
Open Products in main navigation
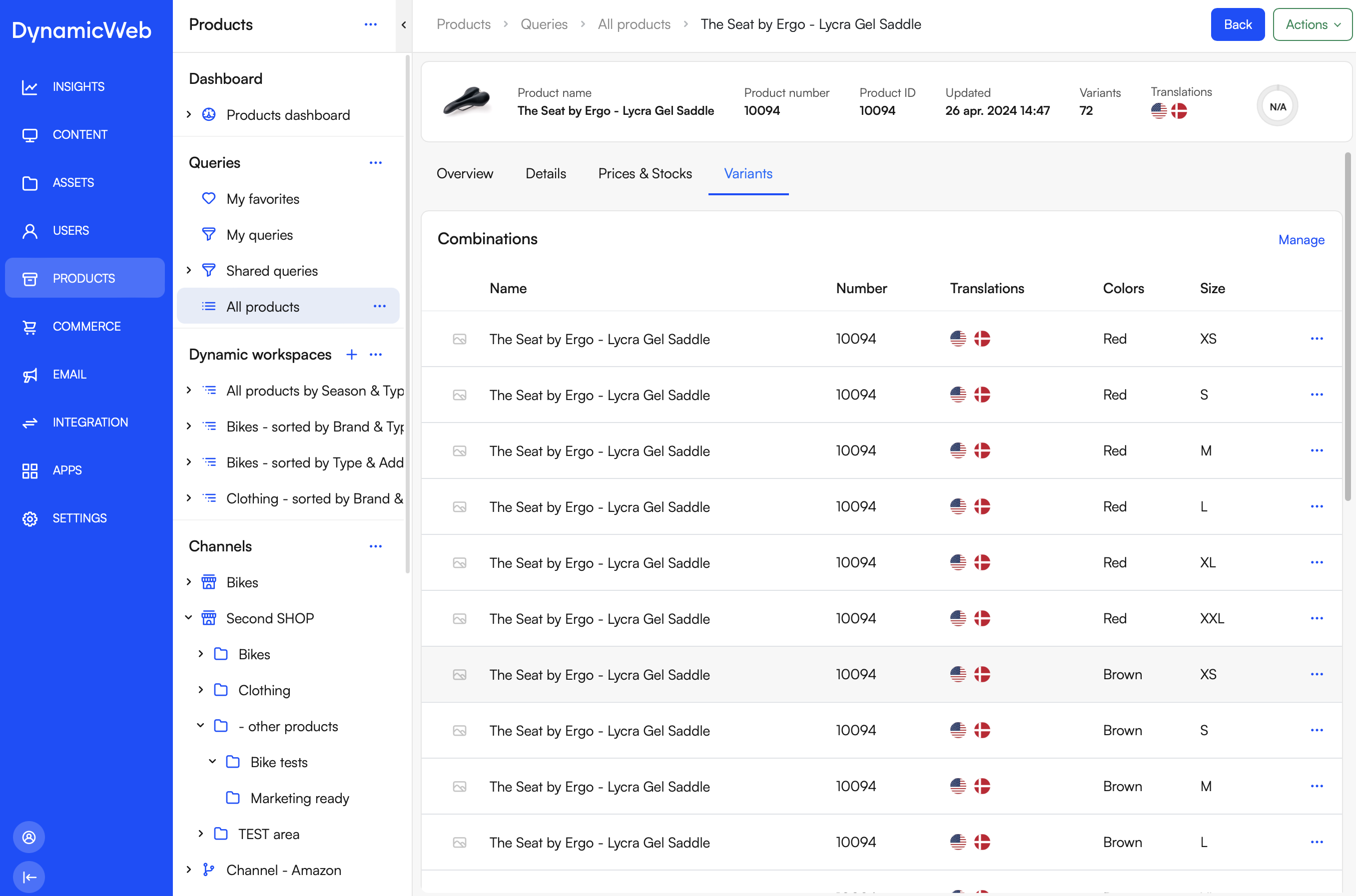[84, 278]
